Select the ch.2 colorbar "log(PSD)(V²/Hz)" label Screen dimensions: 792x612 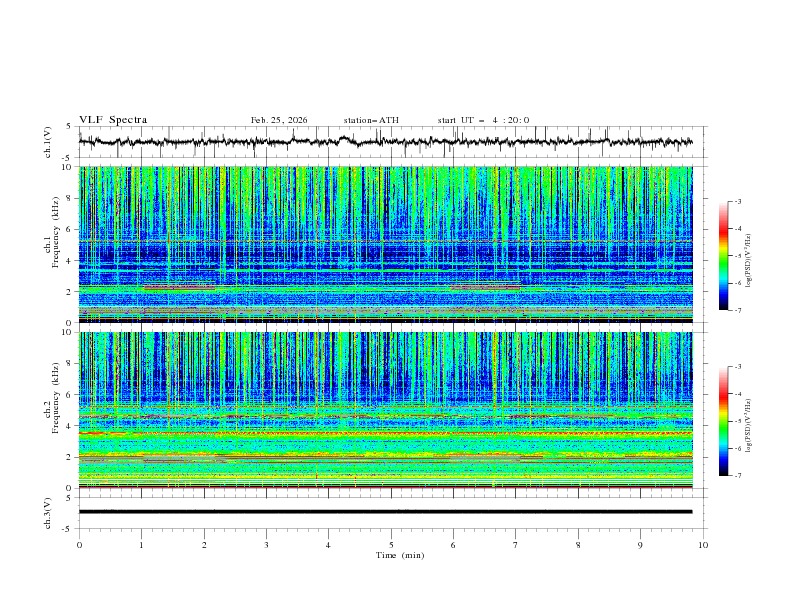tap(748, 425)
